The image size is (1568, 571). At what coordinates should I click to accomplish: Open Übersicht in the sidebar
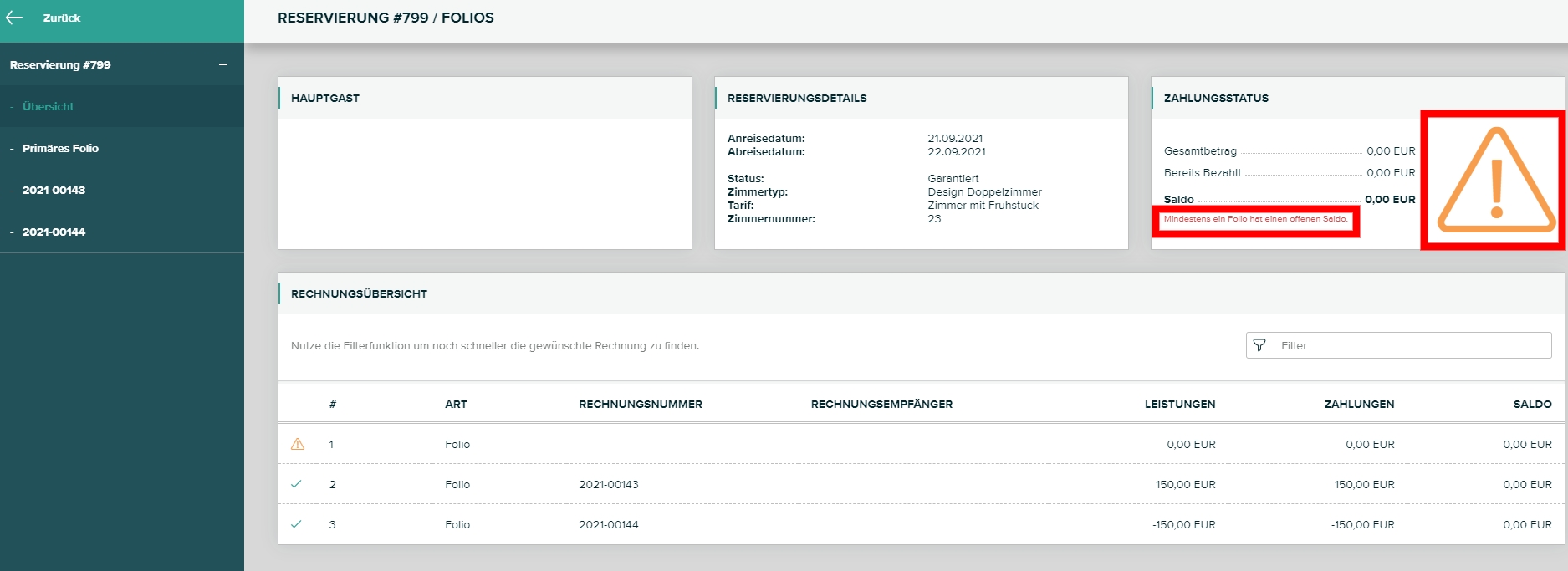(48, 106)
